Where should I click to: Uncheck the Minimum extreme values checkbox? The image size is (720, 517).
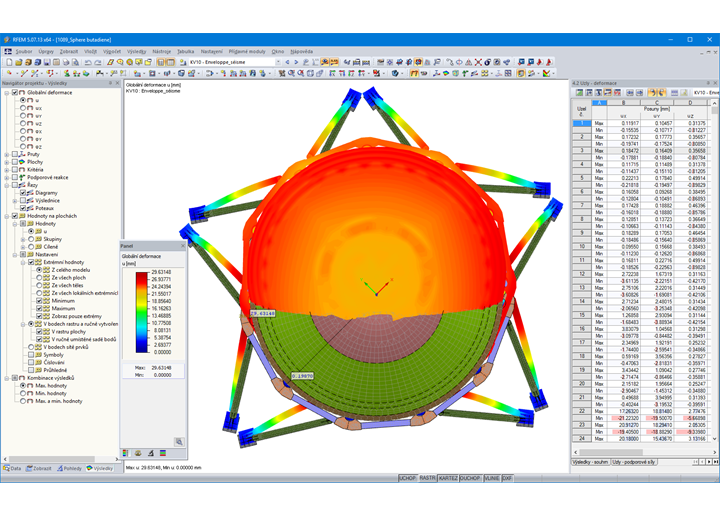point(39,301)
